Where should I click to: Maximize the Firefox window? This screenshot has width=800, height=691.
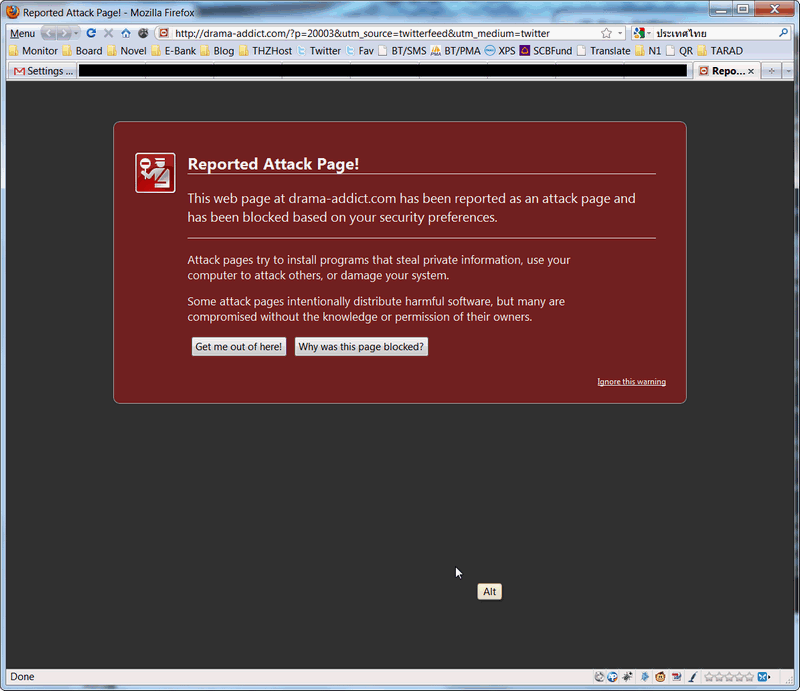click(x=743, y=9)
